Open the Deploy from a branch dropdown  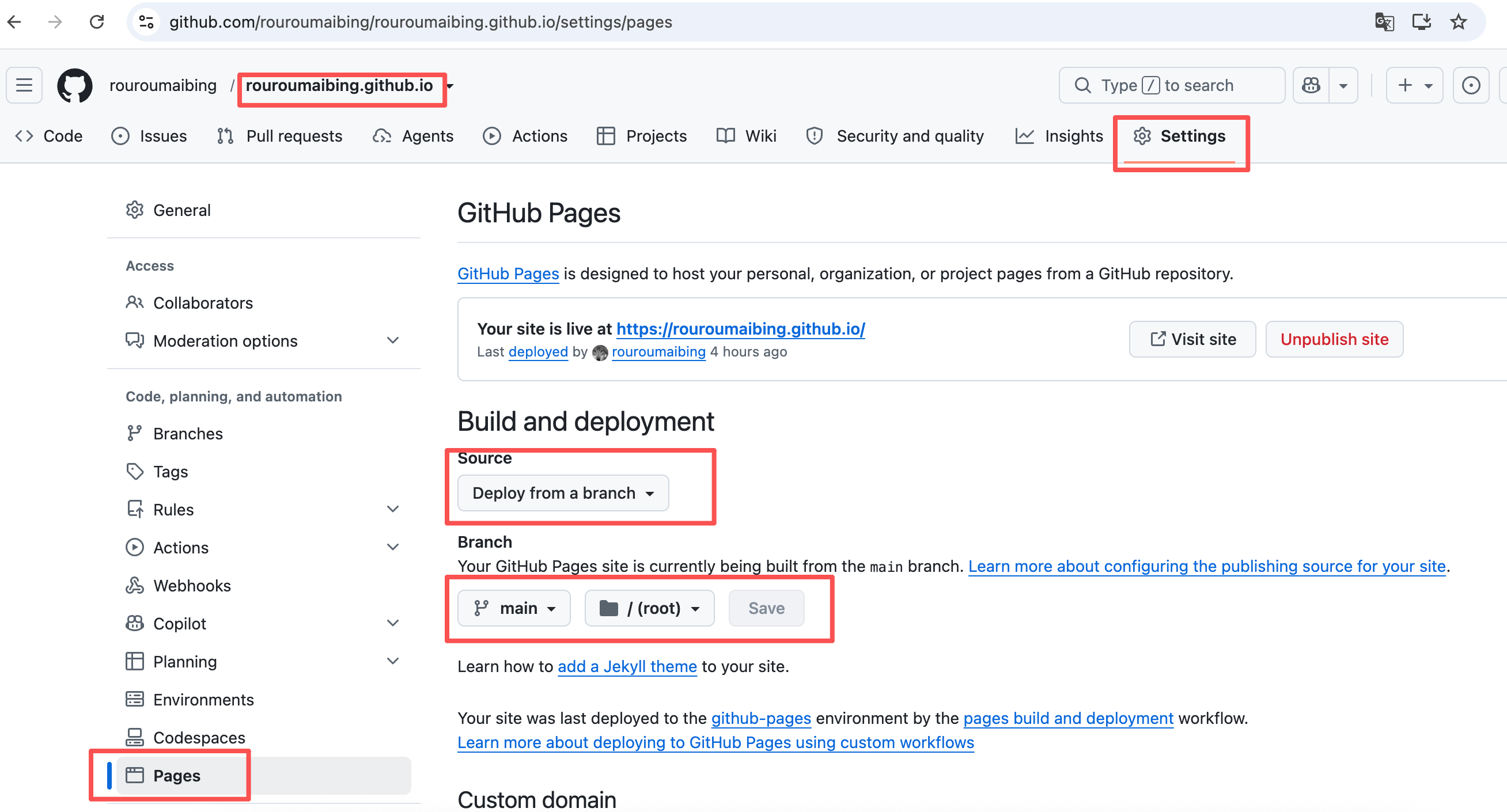click(x=563, y=493)
